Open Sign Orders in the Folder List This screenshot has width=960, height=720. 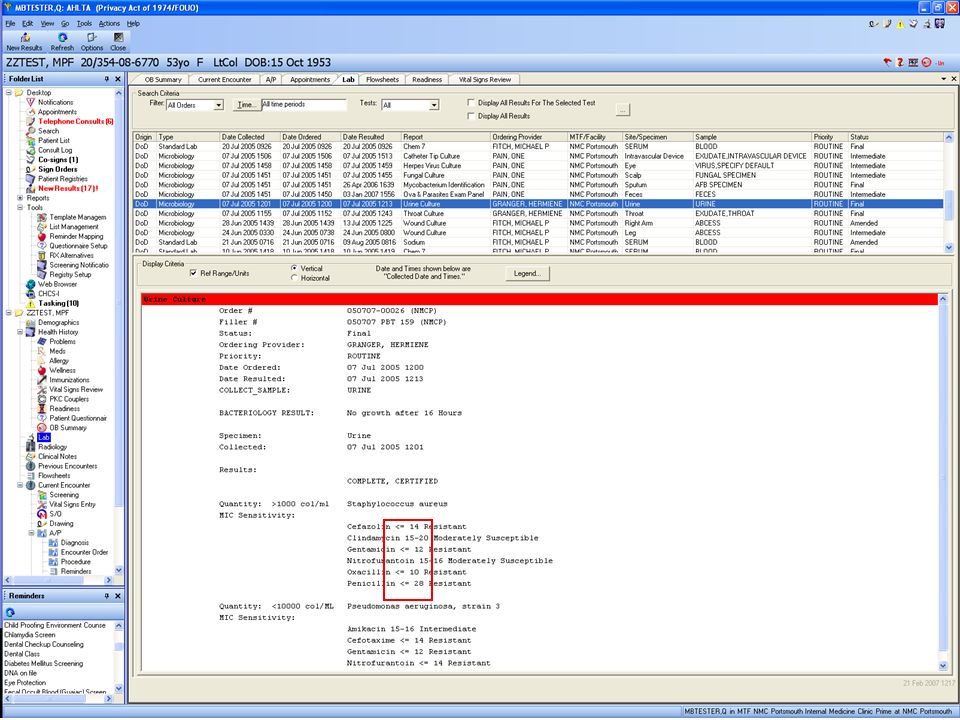[x=58, y=169]
